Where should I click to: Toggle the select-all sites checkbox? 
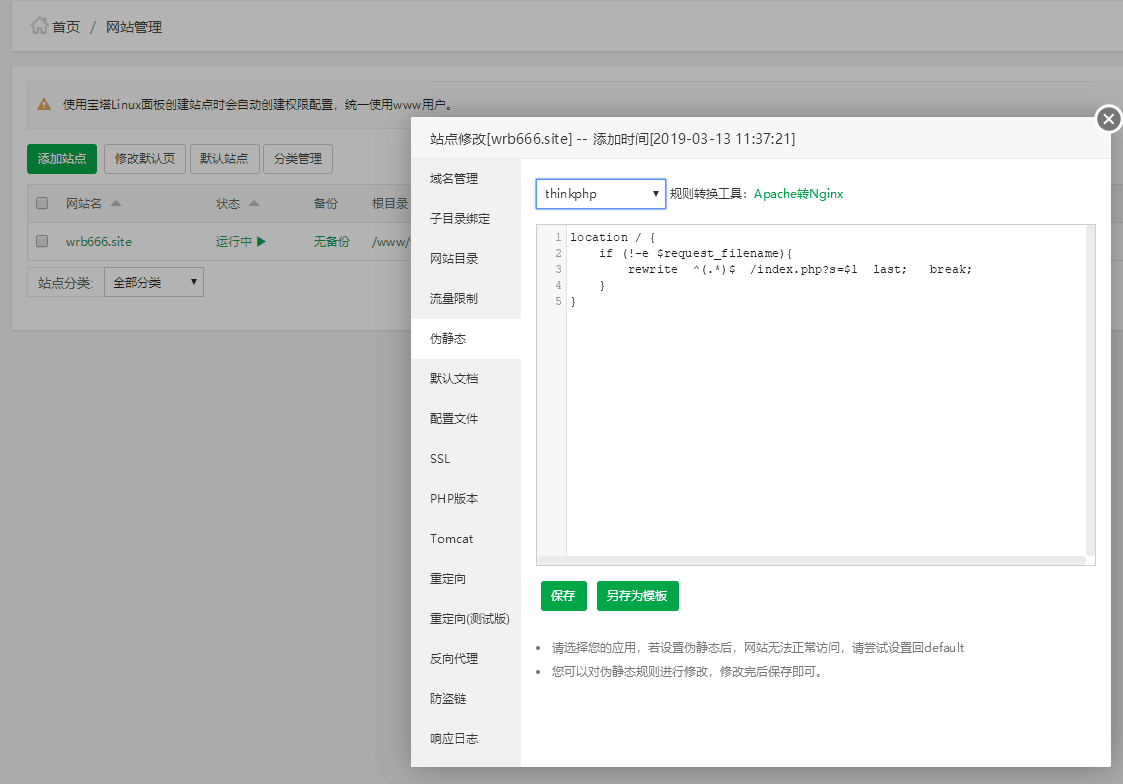42,203
